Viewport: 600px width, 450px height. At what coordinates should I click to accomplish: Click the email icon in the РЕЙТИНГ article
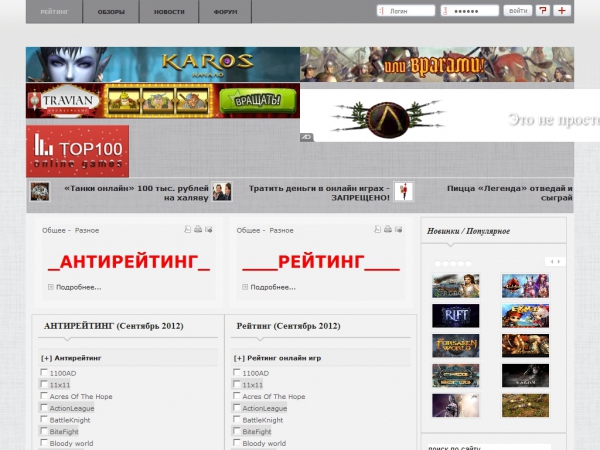[398, 229]
